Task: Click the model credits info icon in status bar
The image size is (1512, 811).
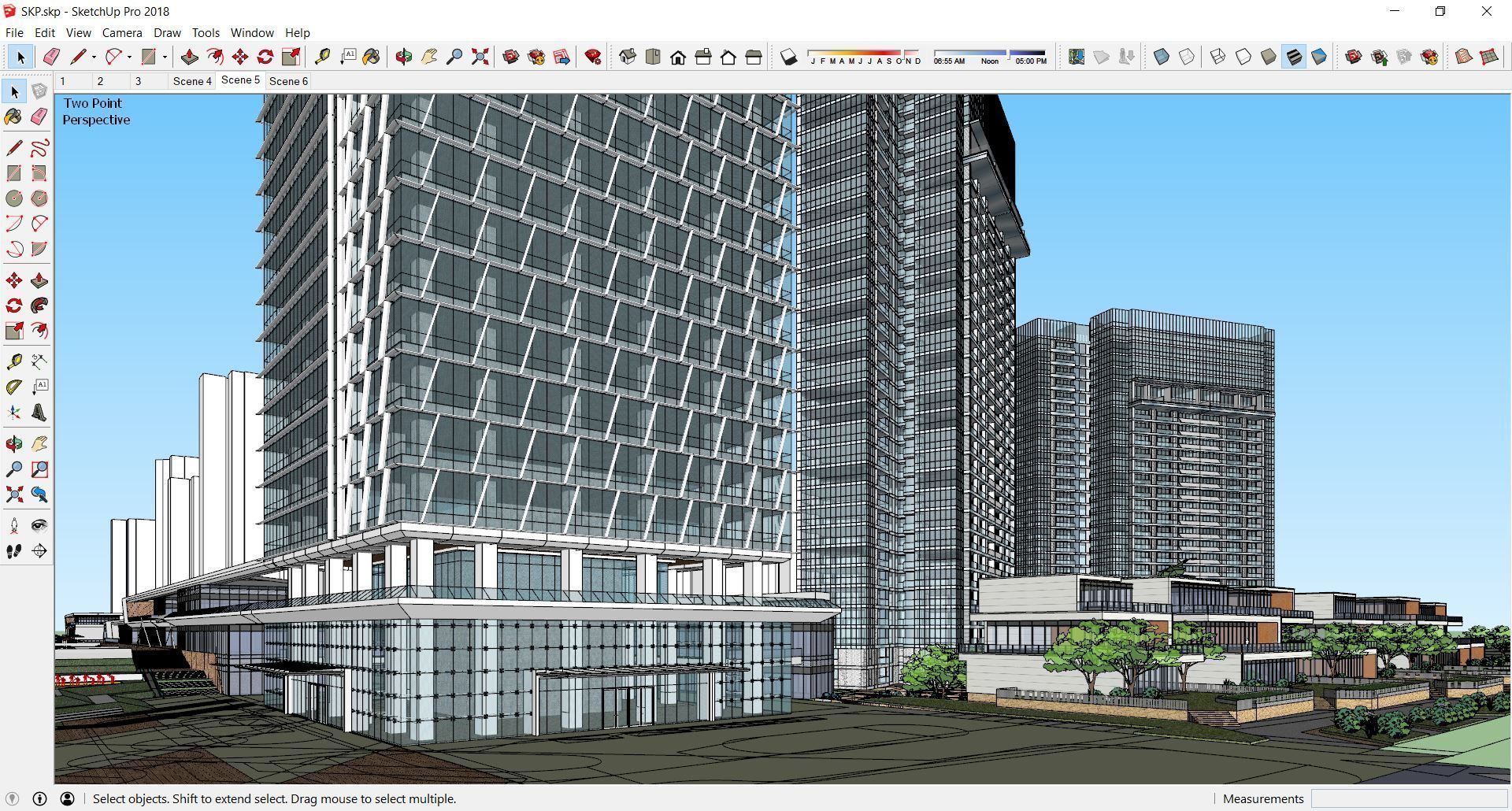Action: (x=39, y=798)
